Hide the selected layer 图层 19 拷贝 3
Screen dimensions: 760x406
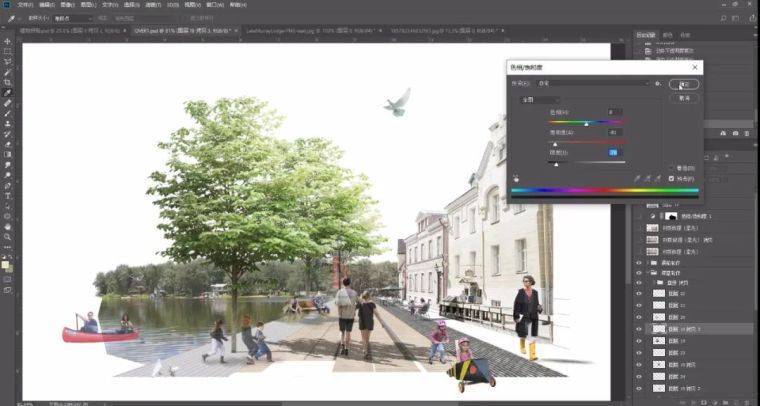[639, 329]
